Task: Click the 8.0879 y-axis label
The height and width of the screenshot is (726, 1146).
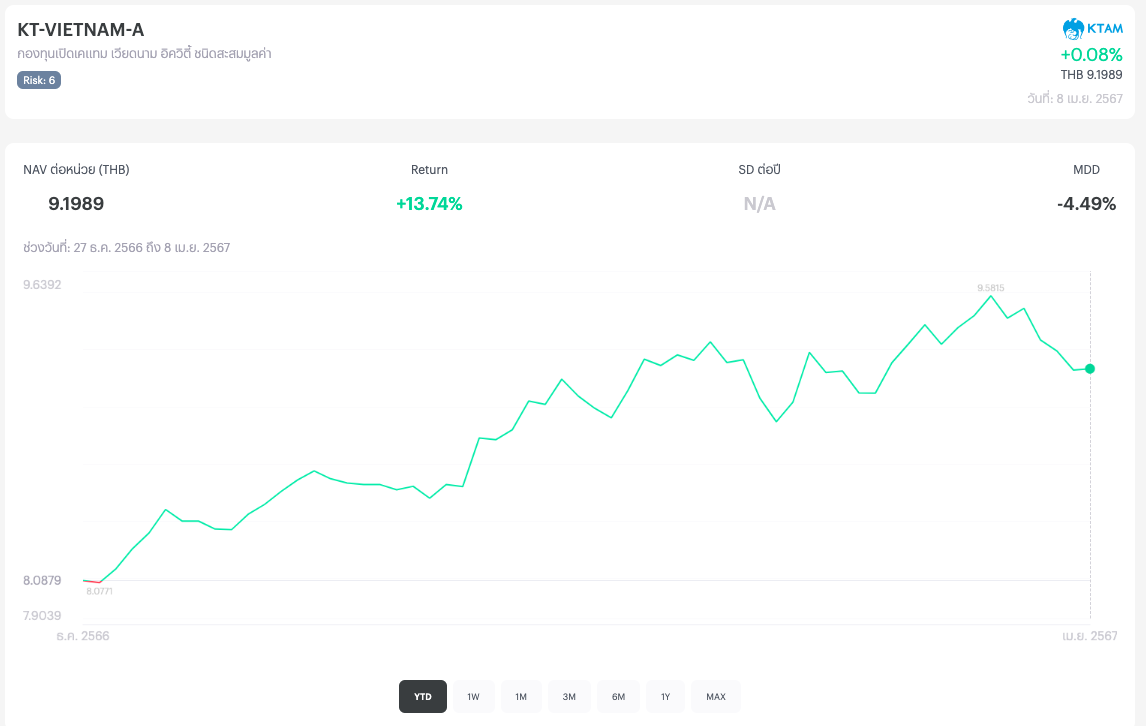Action: [x=42, y=581]
